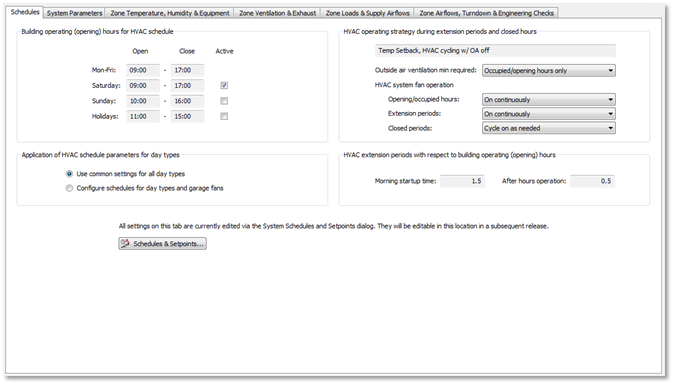Image resolution: width=674 pixels, height=385 pixels.
Task: Click the Holidays close time 15:00 field
Action: 187,116
